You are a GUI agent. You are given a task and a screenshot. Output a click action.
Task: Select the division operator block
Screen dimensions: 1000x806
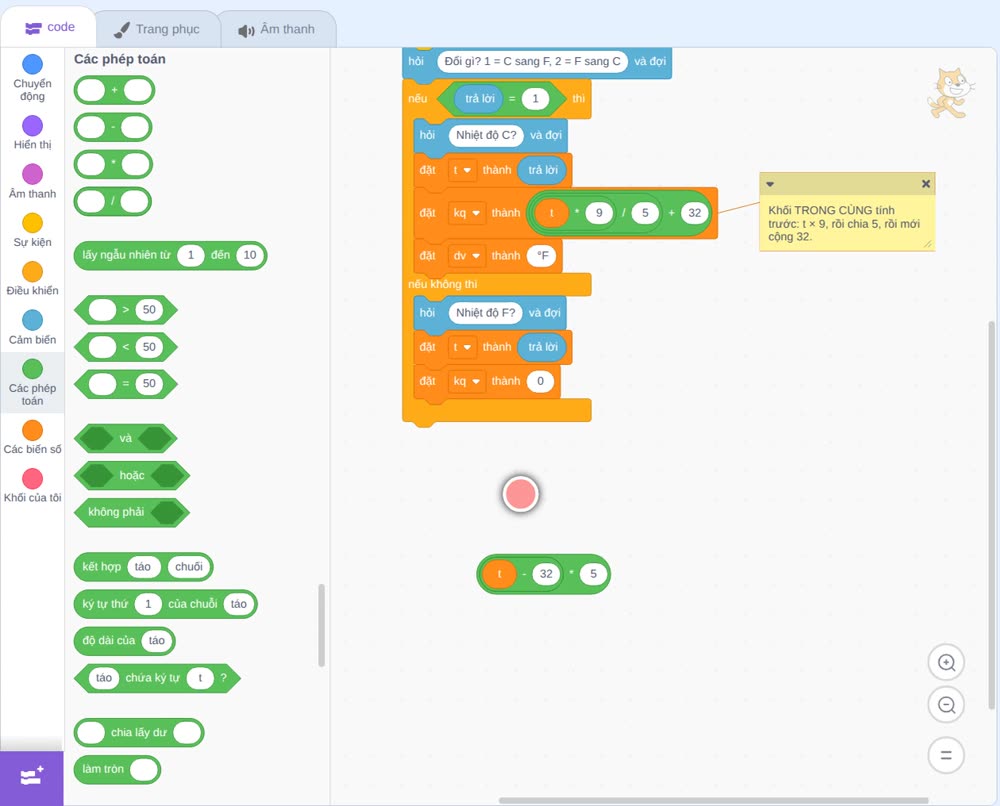click(x=113, y=202)
